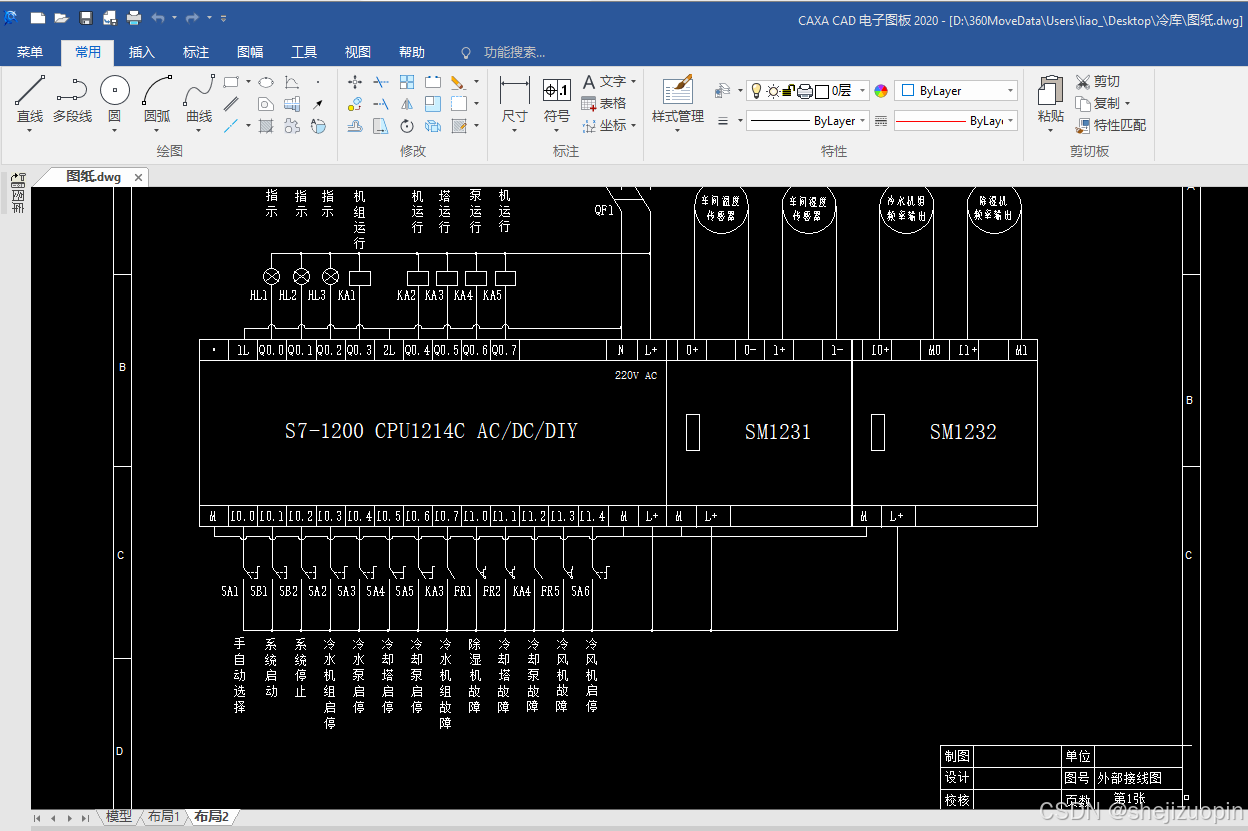The height and width of the screenshot is (831, 1248).
Task: Click the ByLayer white color swatch box
Action: tap(908, 91)
